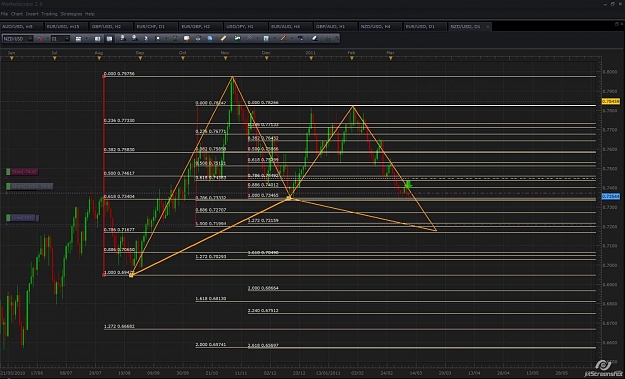Click the yellow timeline marker under Feb
The image size is (625, 379).
[x=352, y=58]
